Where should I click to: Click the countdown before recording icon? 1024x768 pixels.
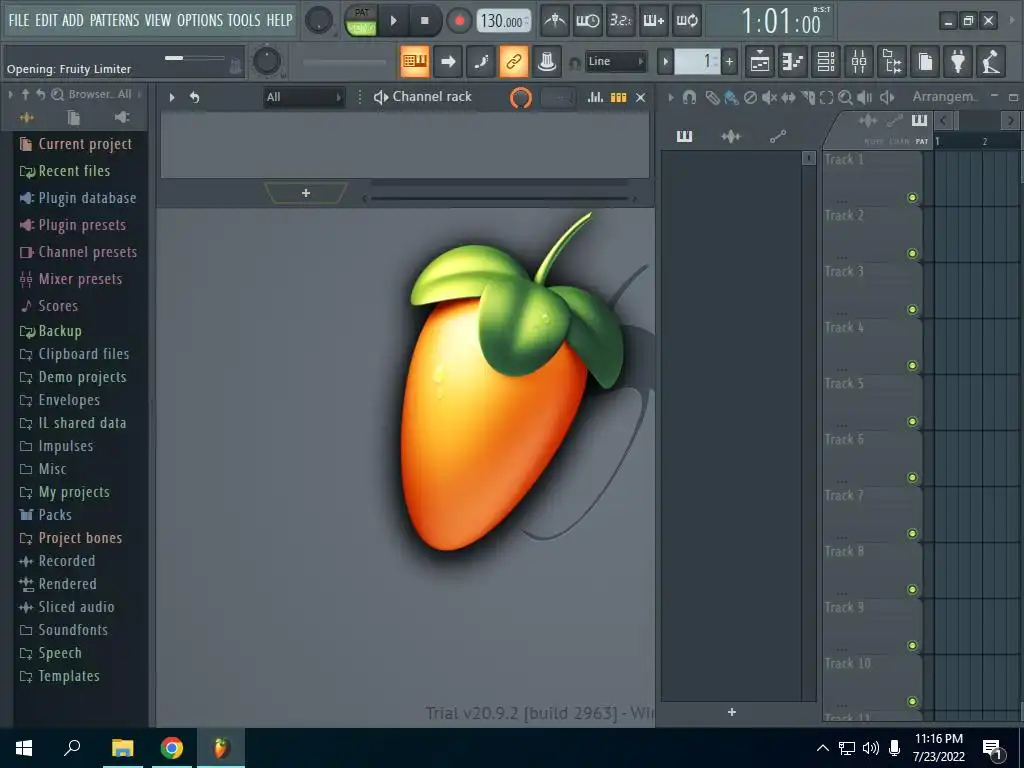point(620,21)
